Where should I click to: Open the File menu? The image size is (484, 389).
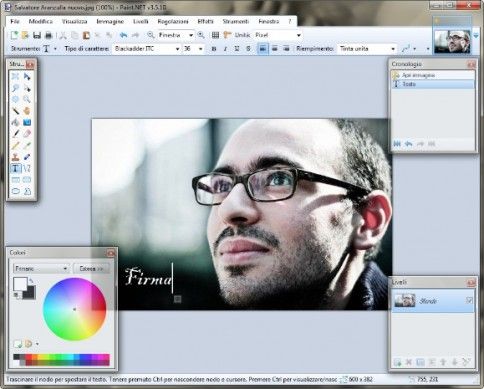(15, 21)
